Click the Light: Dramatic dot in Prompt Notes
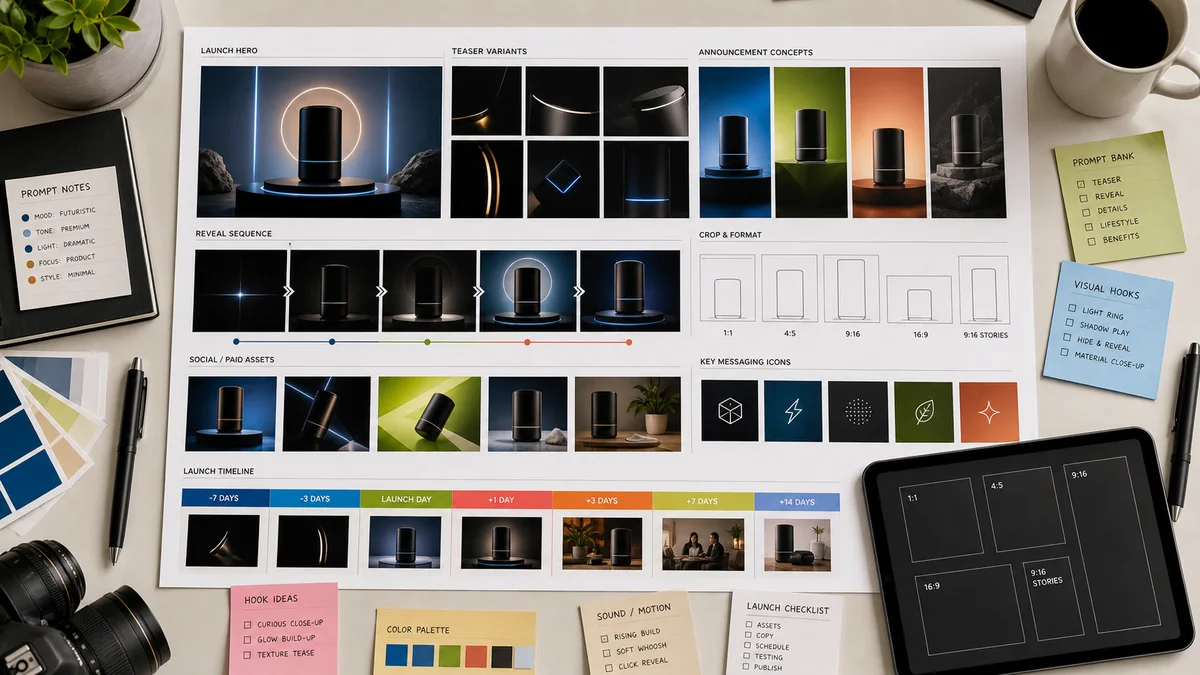Viewport: 1200px width, 675px height. tap(27, 248)
